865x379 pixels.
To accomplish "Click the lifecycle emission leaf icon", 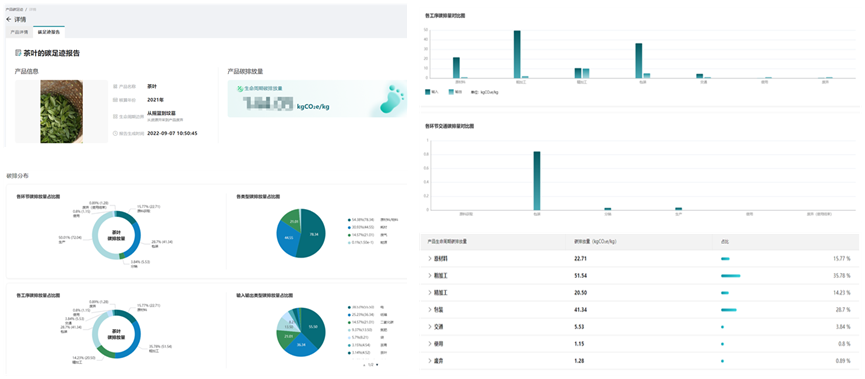I will coord(239,88).
